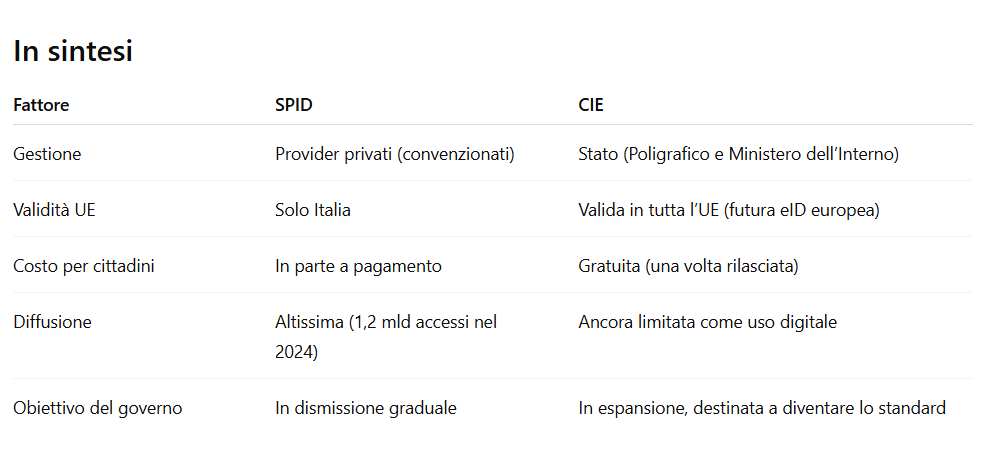The image size is (1000, 452).
Task: Select the 'Gestione' row label
Action: pyautogui.click(x=47, y=154)
